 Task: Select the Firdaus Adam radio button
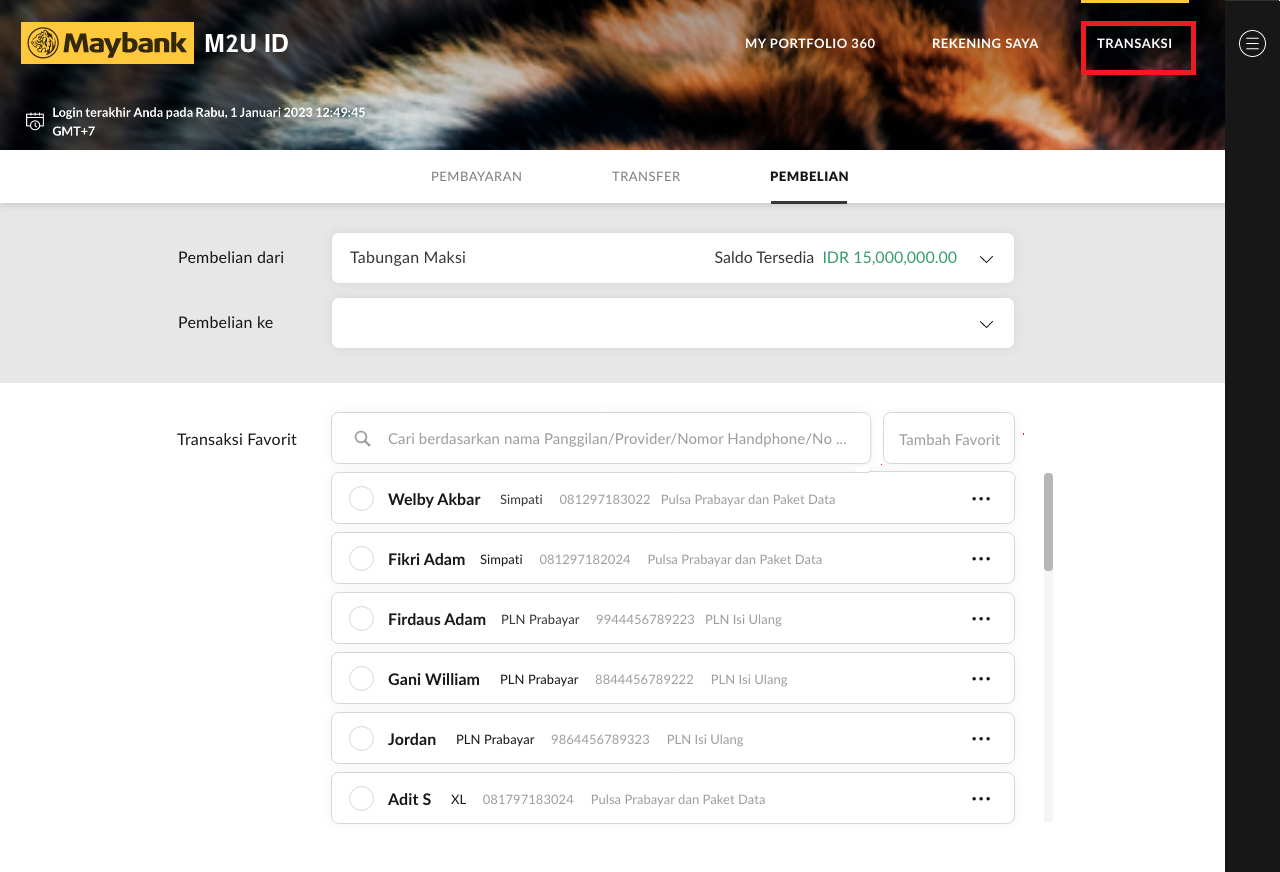(x=361, y=619)
